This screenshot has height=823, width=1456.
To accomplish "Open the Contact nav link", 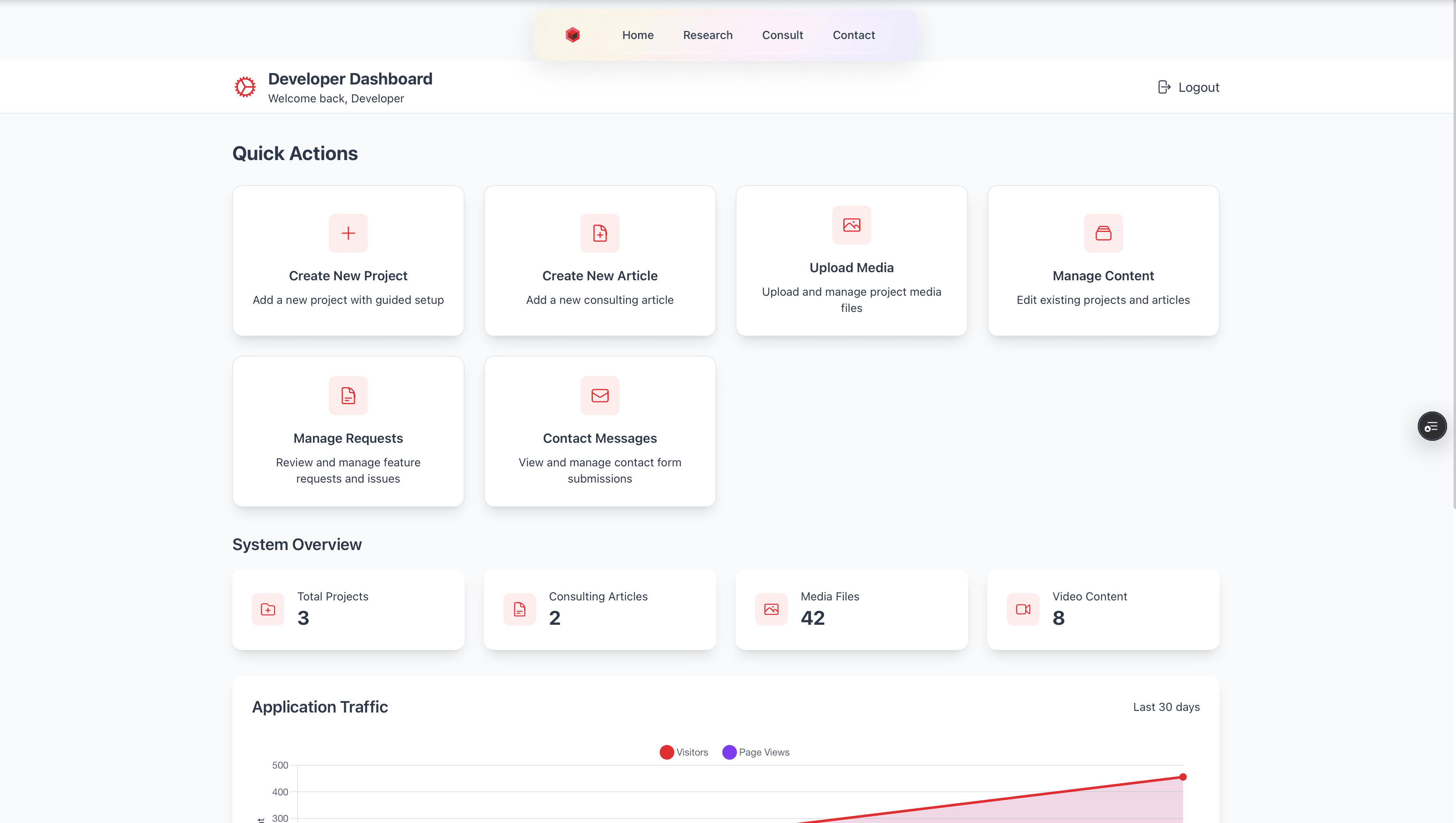I will pyautogui.click(x=853, y=35).
